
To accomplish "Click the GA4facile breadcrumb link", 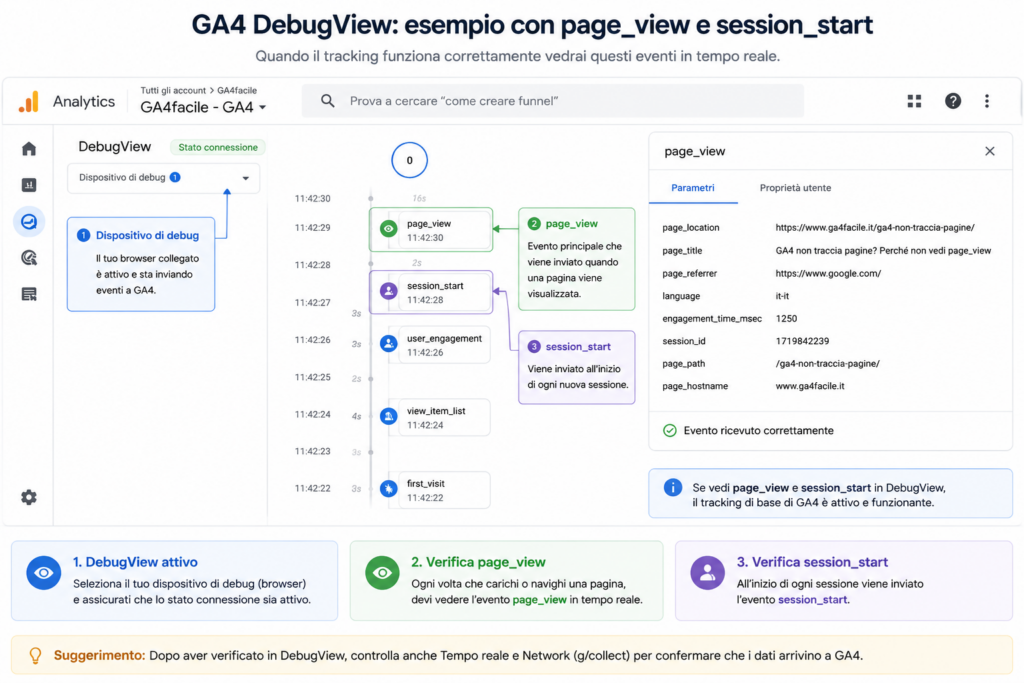I will (237, 91).
